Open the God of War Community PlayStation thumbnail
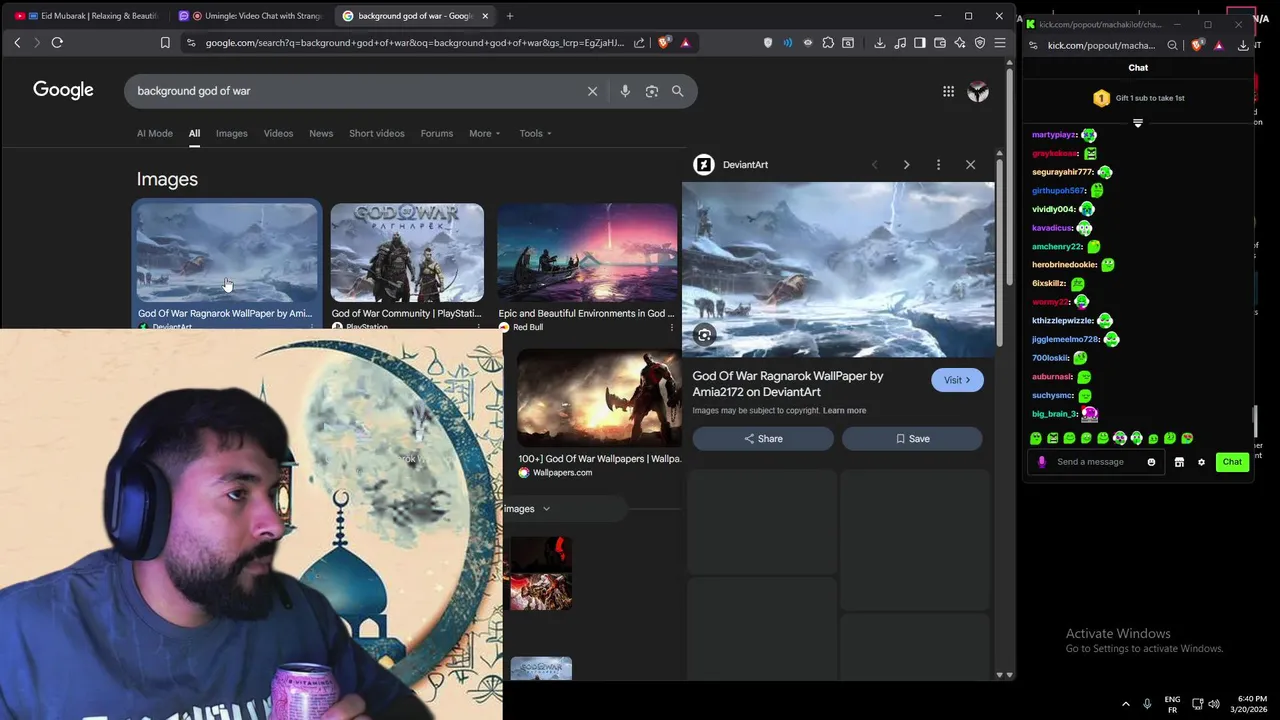The height and width of the screenshot is (720, 1280). (x=407, y=253)
